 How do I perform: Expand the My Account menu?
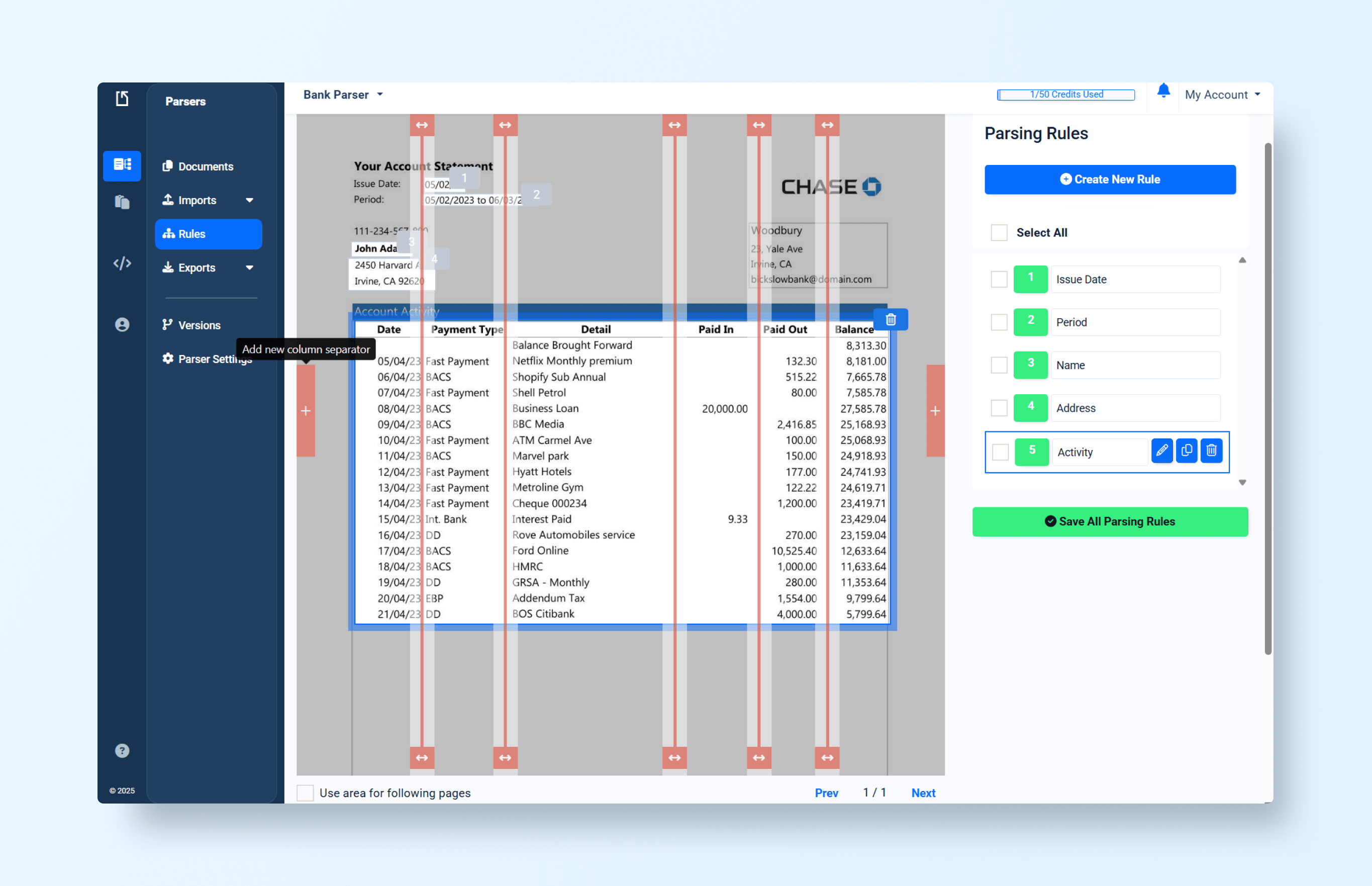coord(1222,95)
